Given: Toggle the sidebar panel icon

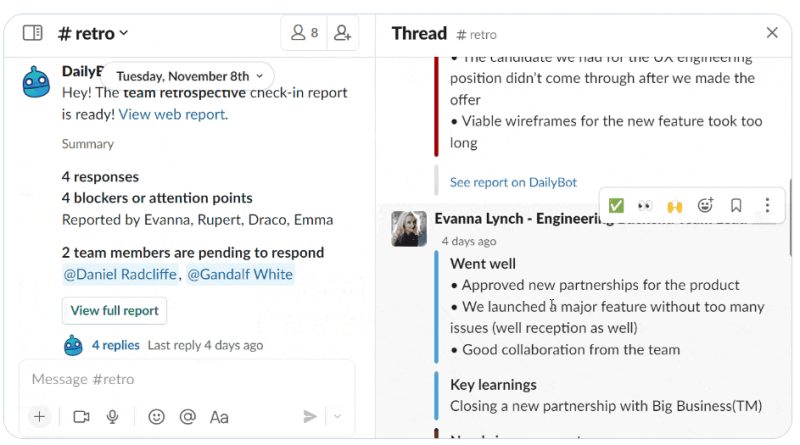Looking at the screenshot, I should (33, 33).
